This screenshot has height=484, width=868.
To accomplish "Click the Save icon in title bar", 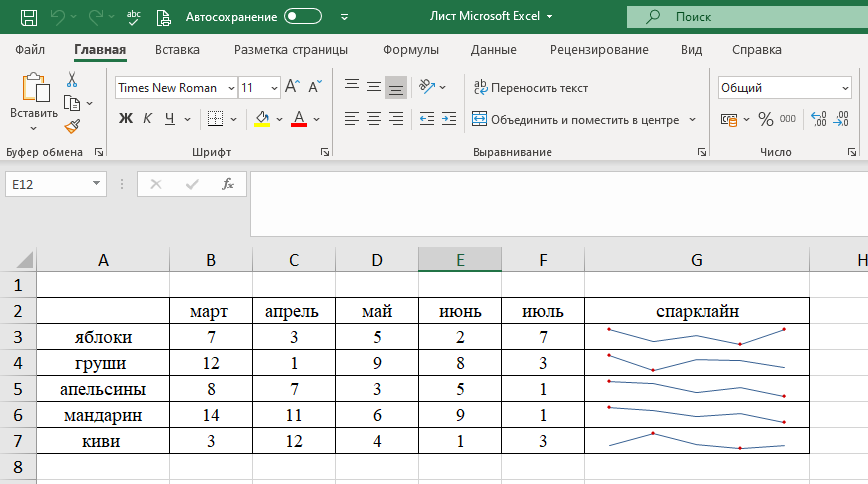I will [29, 17].
